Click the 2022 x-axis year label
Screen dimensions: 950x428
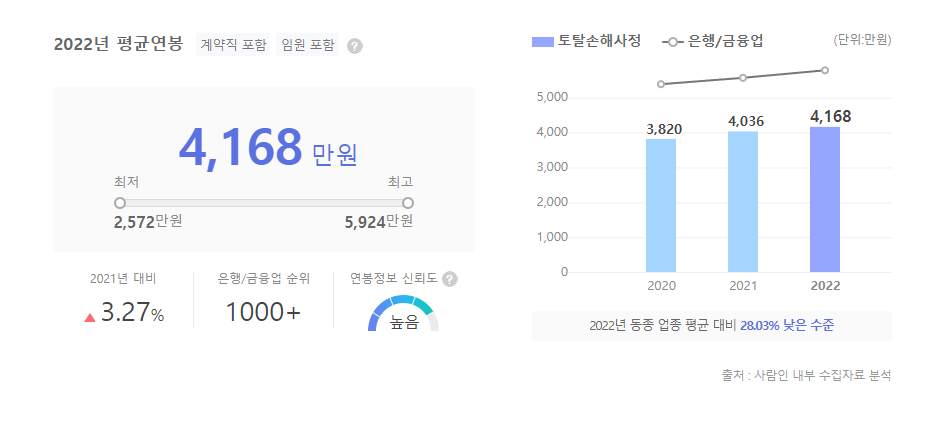[825, 286]
